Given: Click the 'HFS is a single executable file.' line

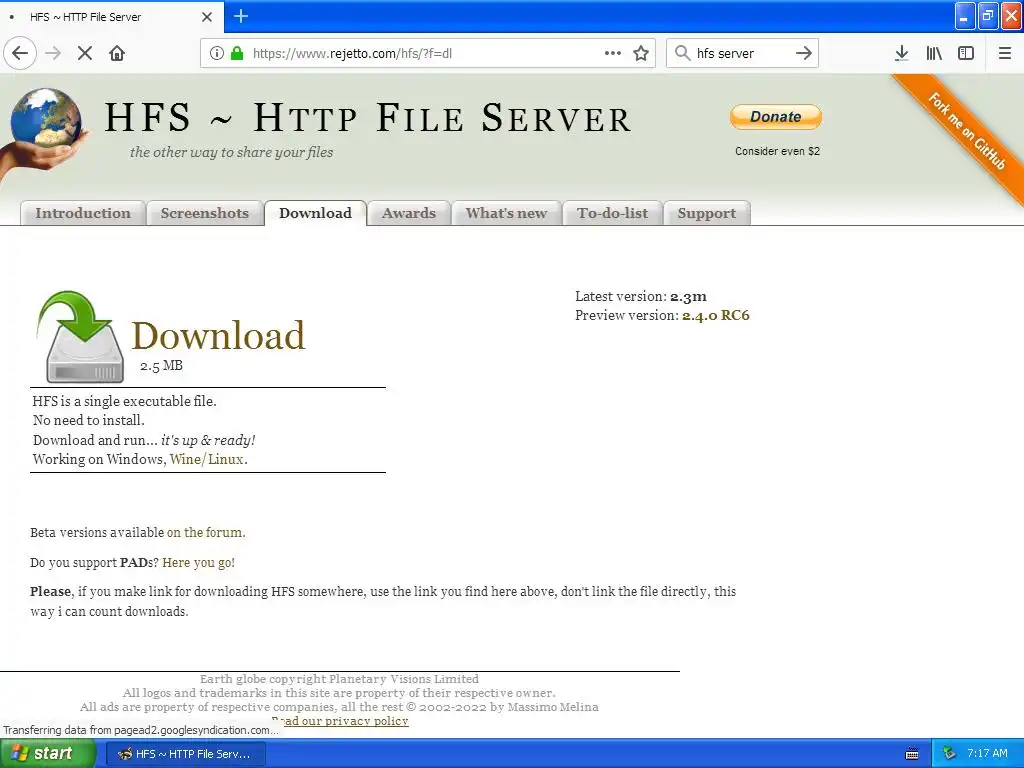Looking at the screenshot, I should (x=125, y=401).
